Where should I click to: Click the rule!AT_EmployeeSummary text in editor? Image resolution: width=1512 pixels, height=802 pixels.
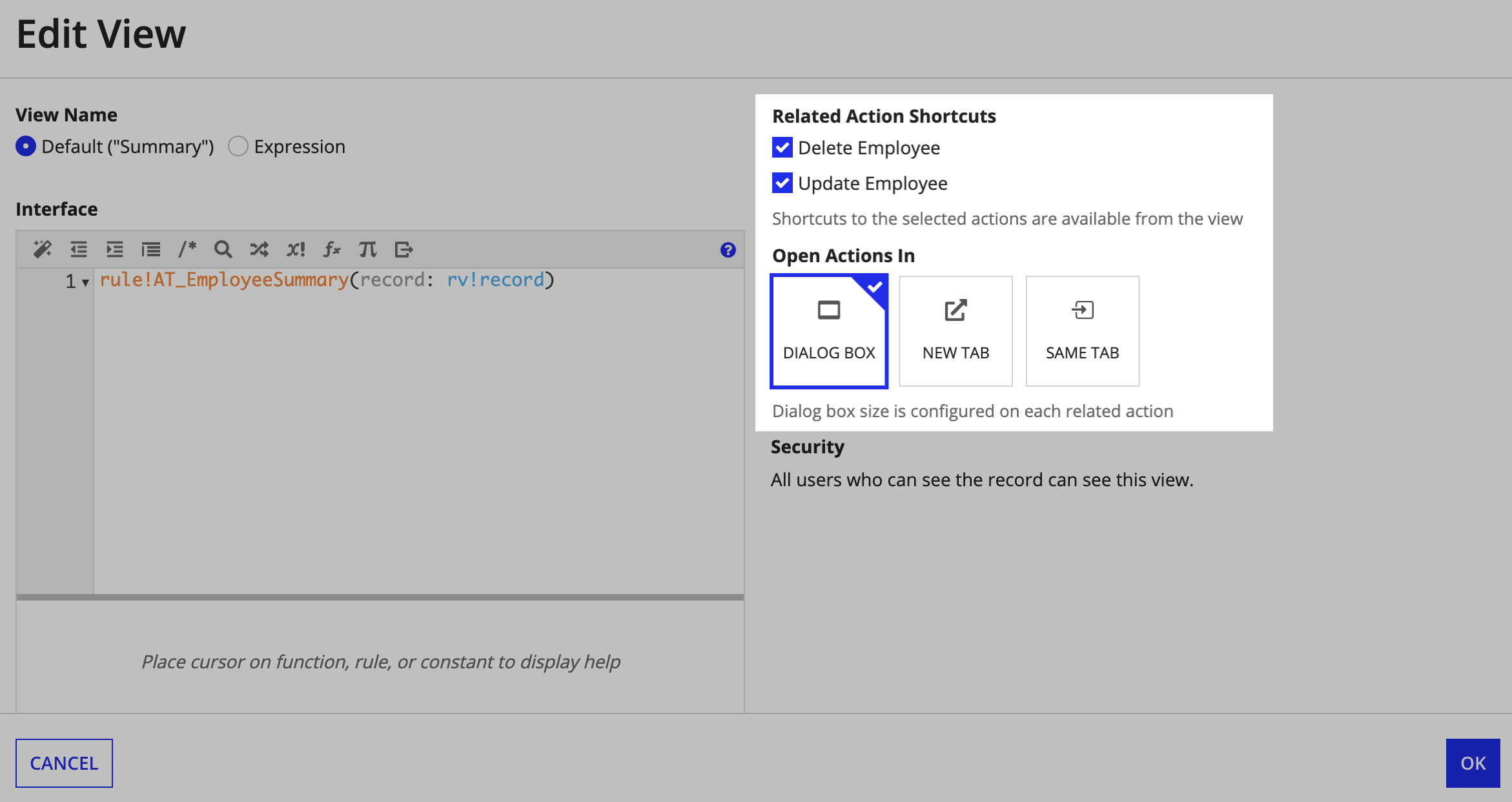coord(224,280)
